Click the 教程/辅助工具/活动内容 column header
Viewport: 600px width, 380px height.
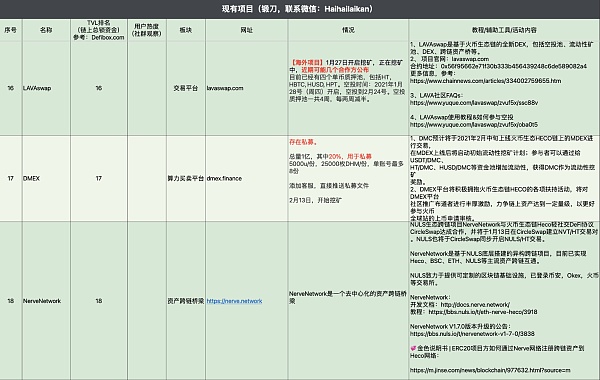[504, 30]
